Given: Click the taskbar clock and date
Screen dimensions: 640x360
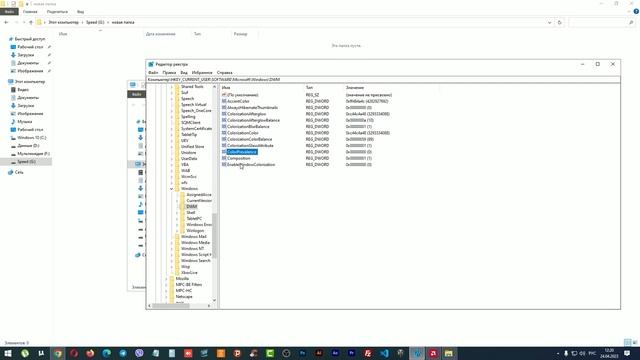Looking at the screenshot, I should click(609, 353).
